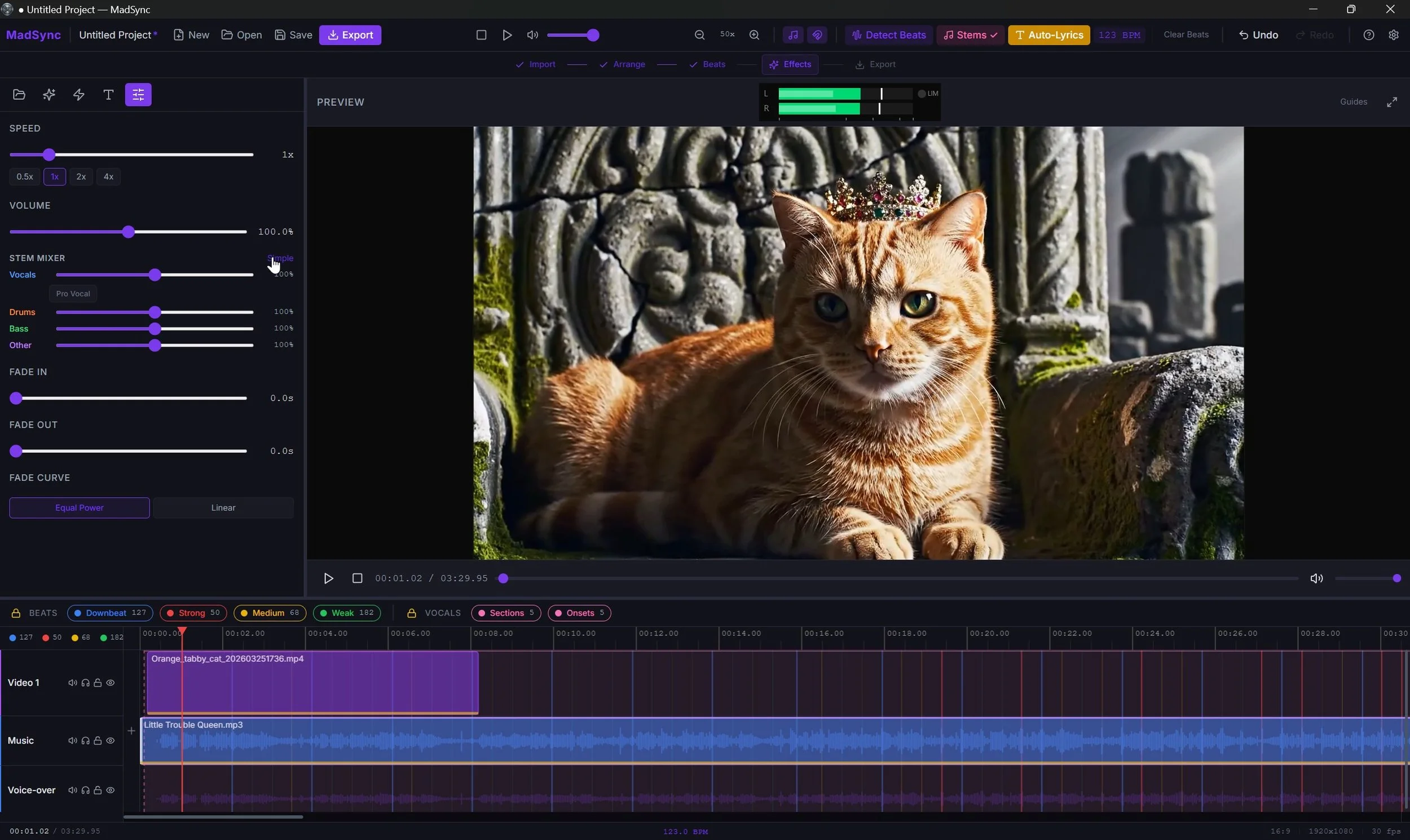This screenshot has width=1410, height=840.
Task: Set playback speed to 2x
Action: (81, 176)
